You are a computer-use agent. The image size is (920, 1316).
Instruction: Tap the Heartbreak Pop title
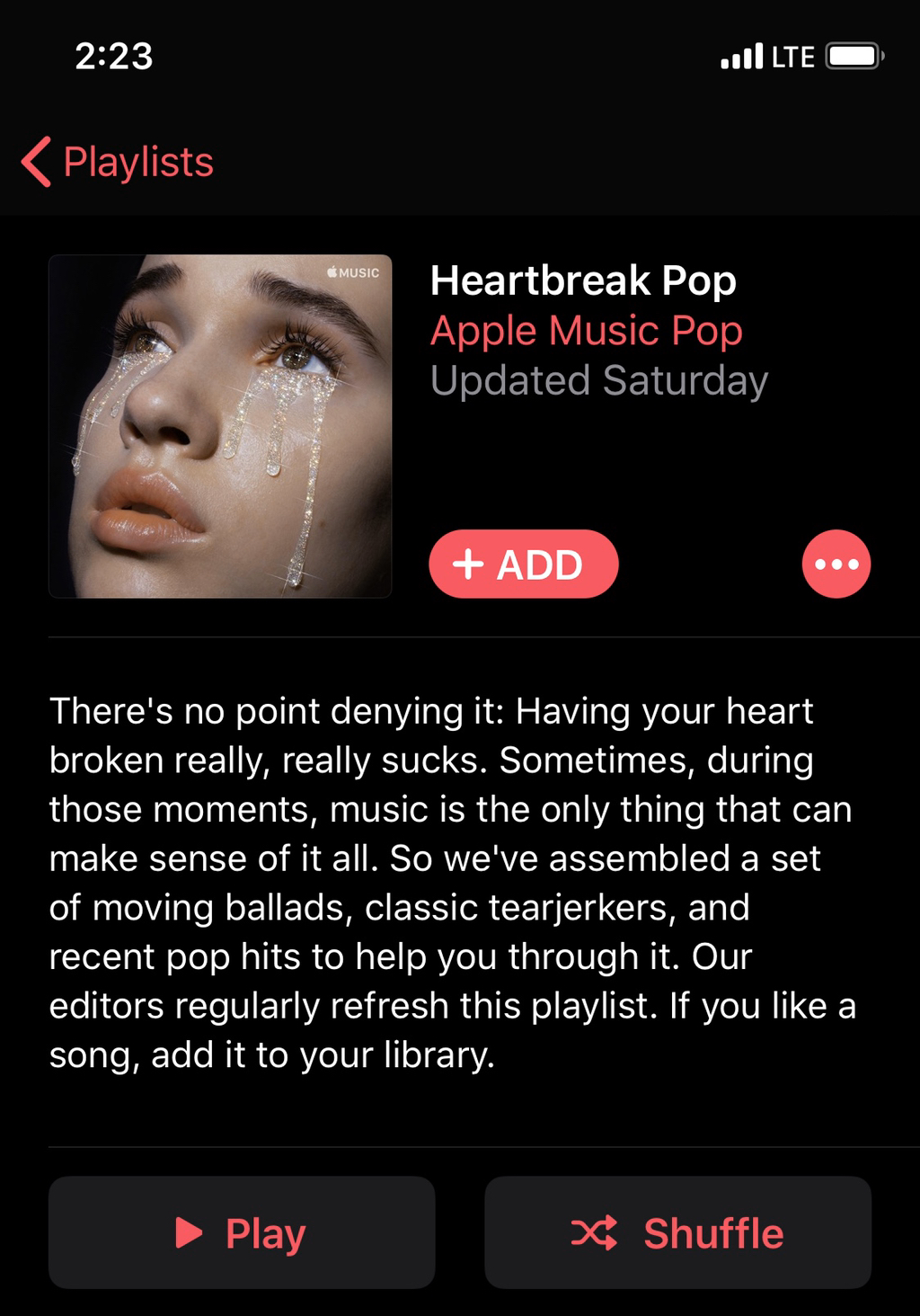pos(583,280)
